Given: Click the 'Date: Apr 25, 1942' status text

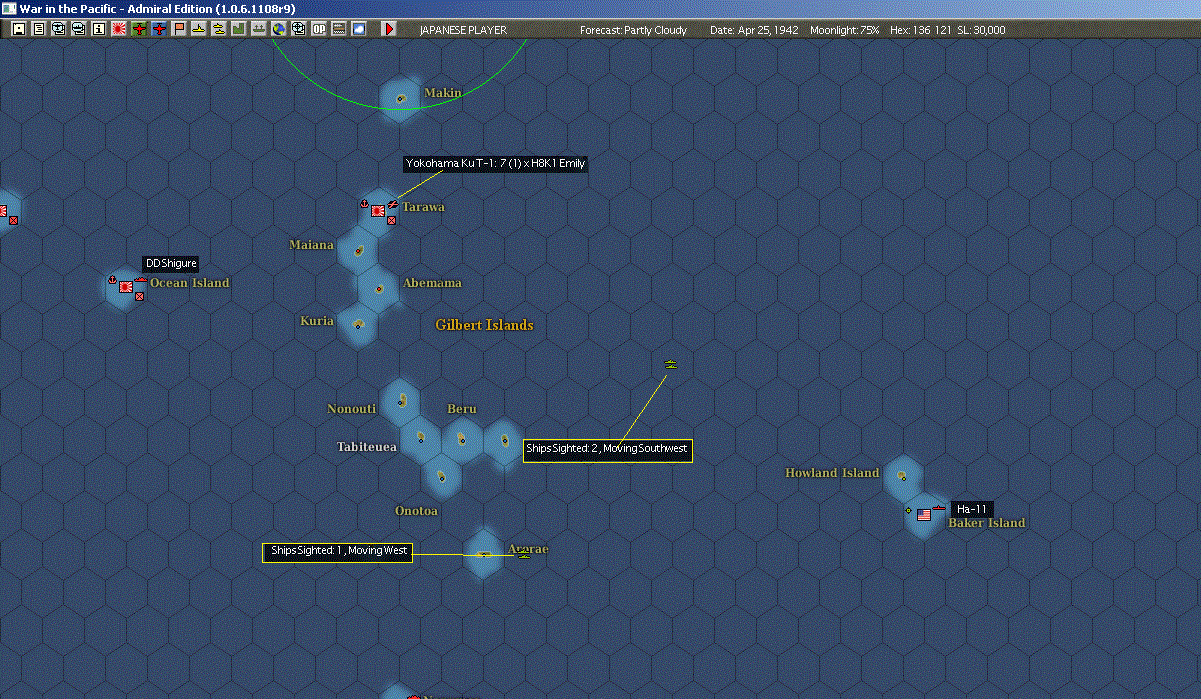Looking at the screenshot, I should tap(754, 30).
